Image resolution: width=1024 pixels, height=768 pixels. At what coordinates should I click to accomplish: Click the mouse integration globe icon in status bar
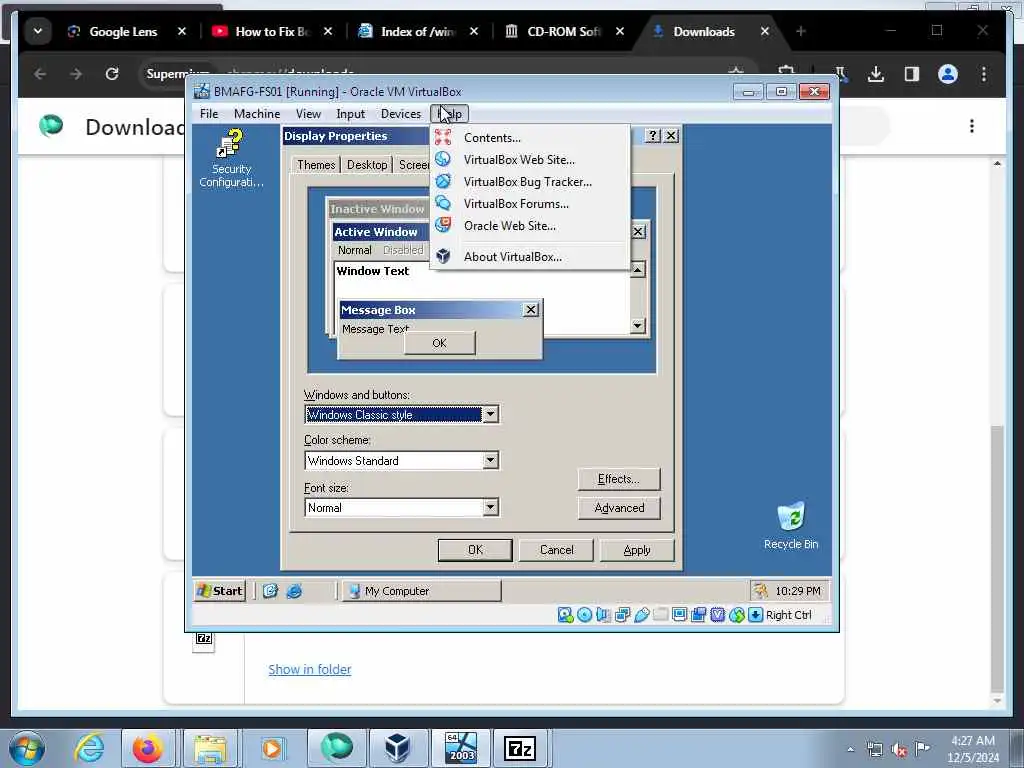(737, 615)
